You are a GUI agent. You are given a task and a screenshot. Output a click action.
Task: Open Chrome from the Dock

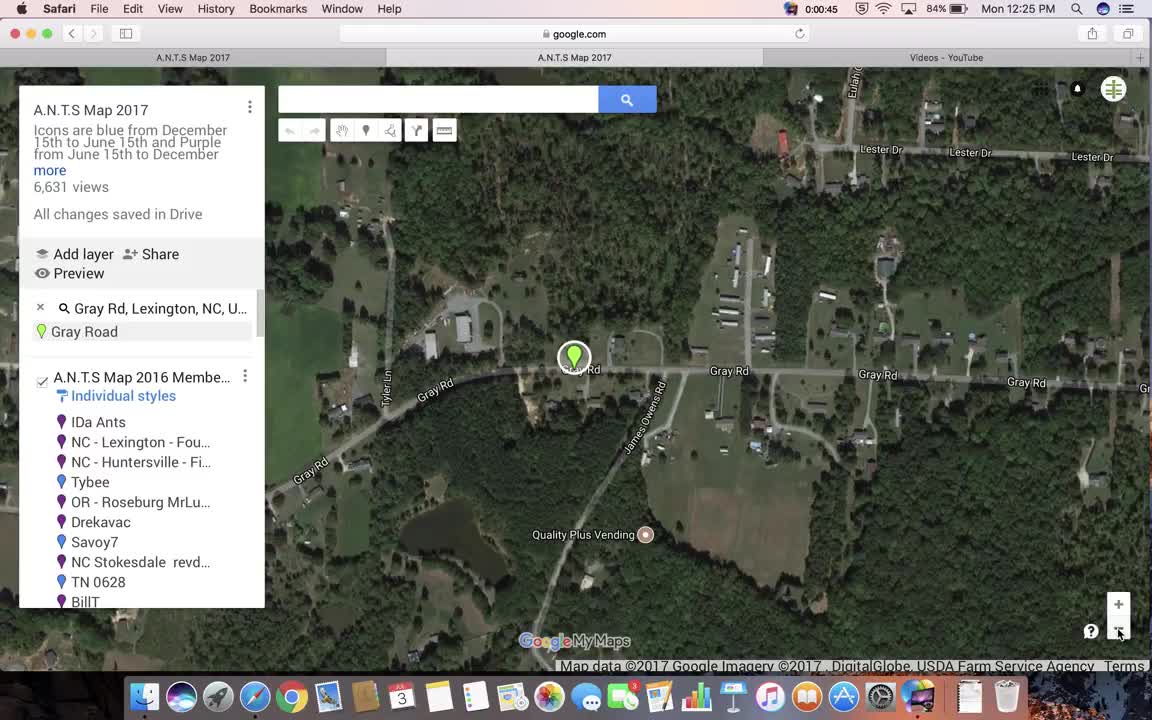click(292, 696)
